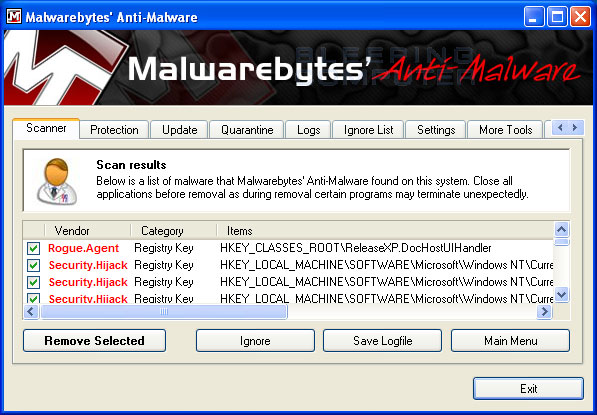Click the doctor avatar icon beside Scan results

pos(57,181)
